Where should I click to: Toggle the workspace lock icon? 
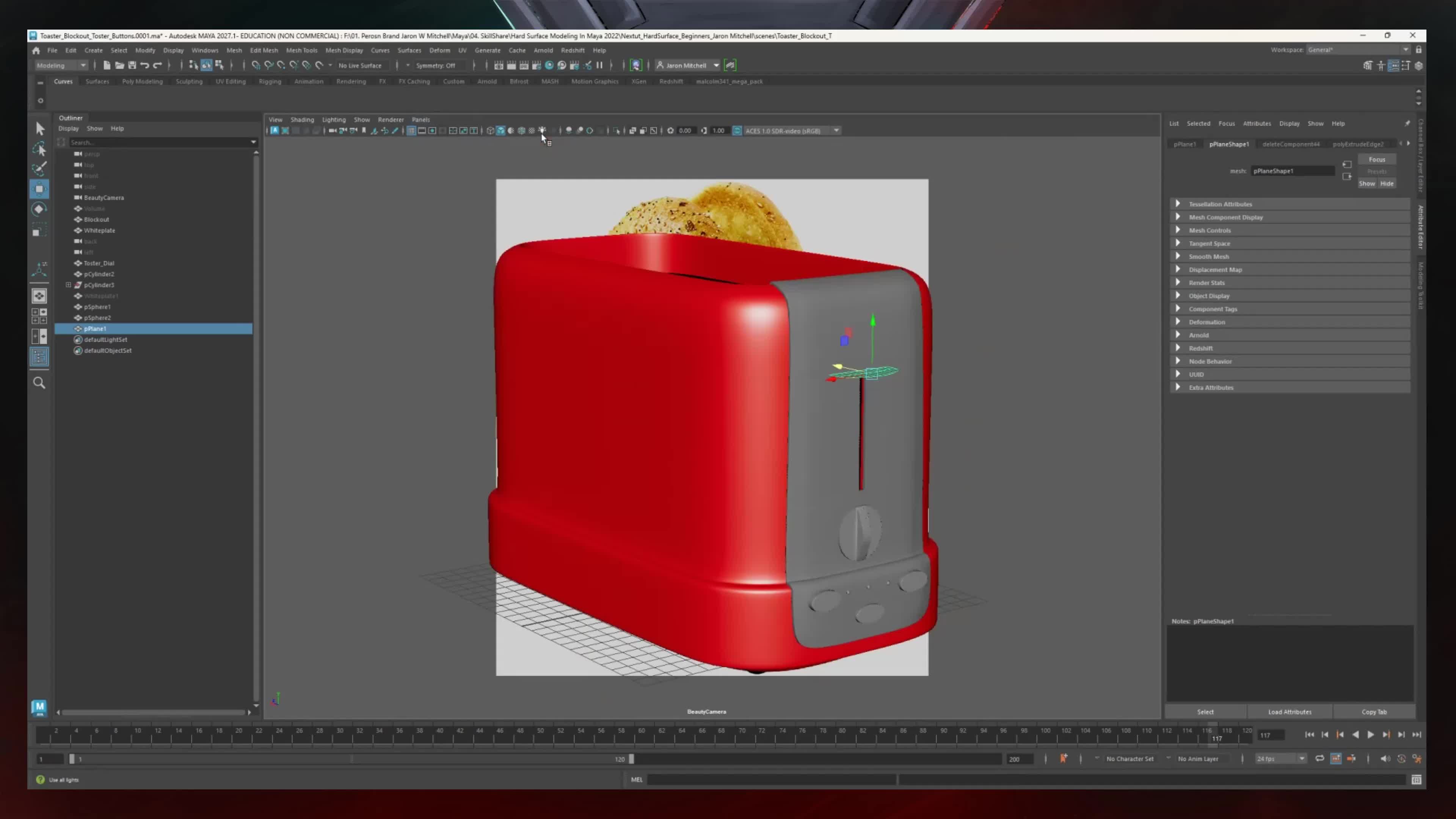(1419, 50)
